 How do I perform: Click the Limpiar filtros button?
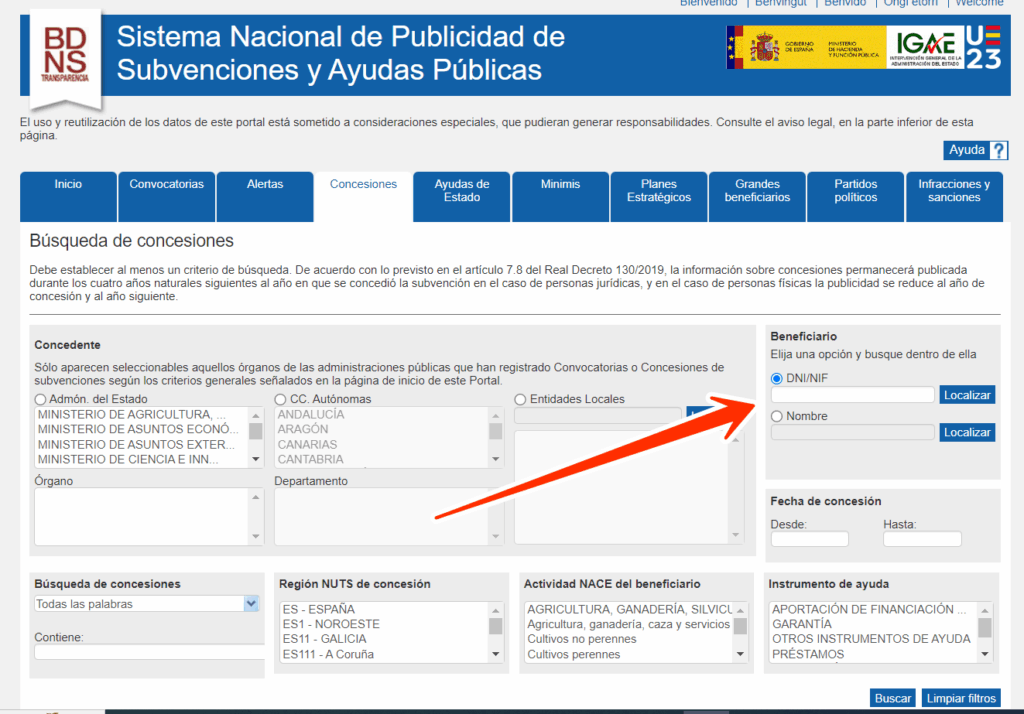pyautogui.click(x=961, y=698)
